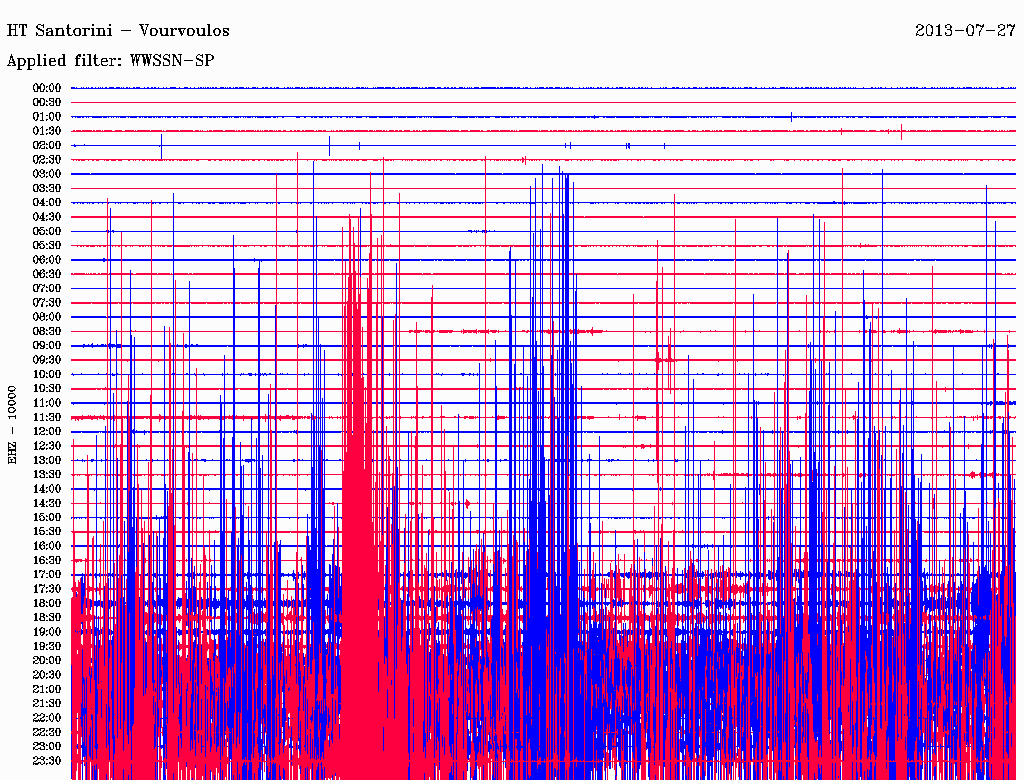Click the EHZ - 10000 axis label
The width and height of the screenshot is (1024, 780).
point(12,425)
